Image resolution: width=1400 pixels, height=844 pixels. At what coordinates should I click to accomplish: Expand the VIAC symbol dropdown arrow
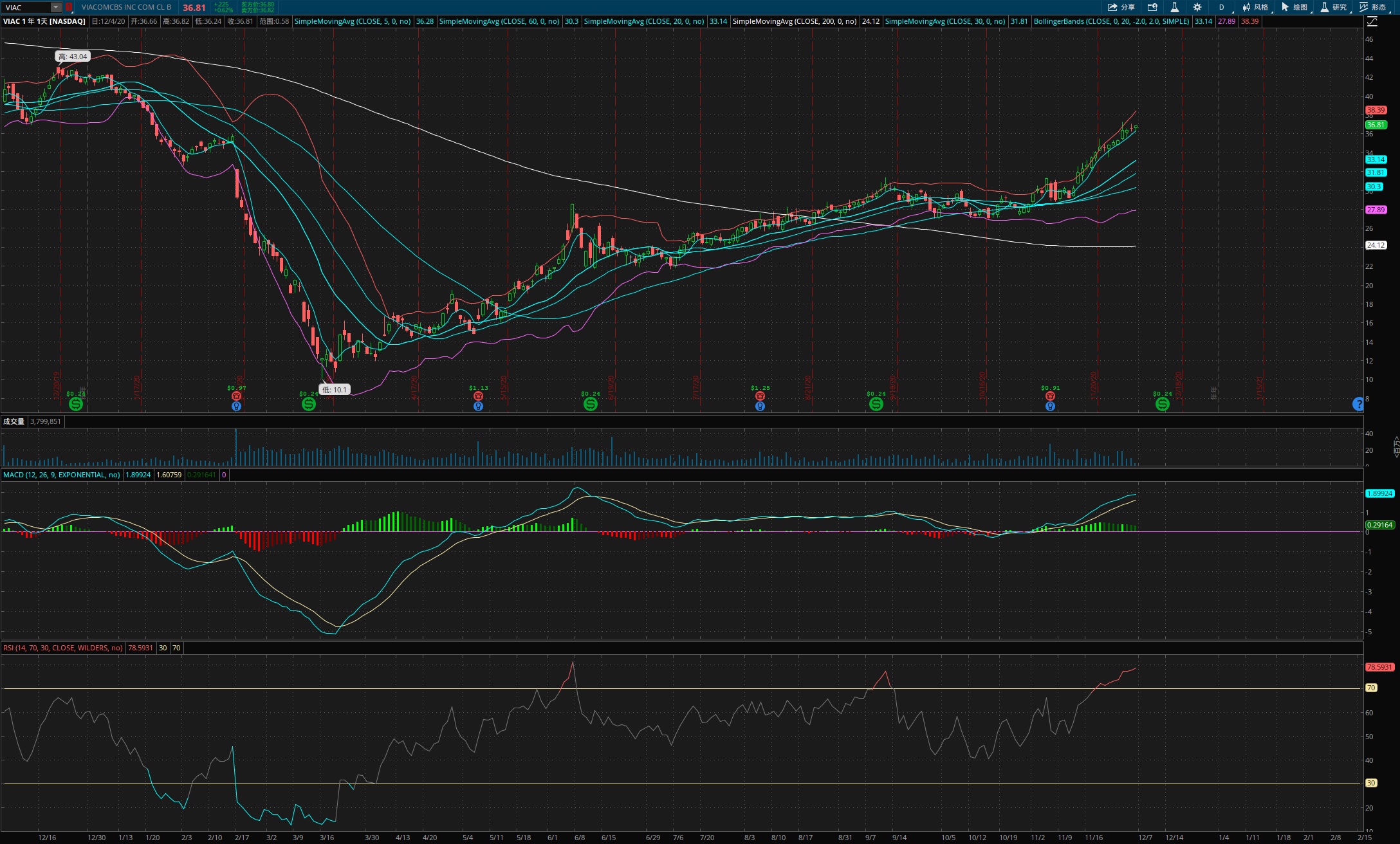(x=56, y=7)
